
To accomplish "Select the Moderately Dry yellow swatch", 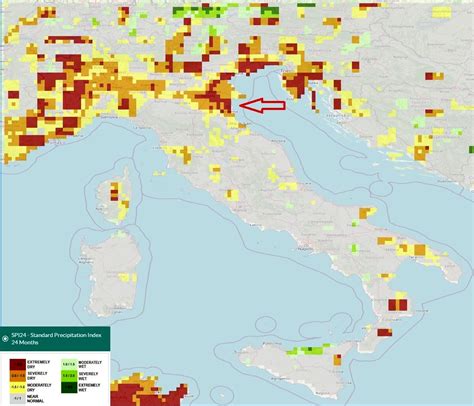I will 18,387.
